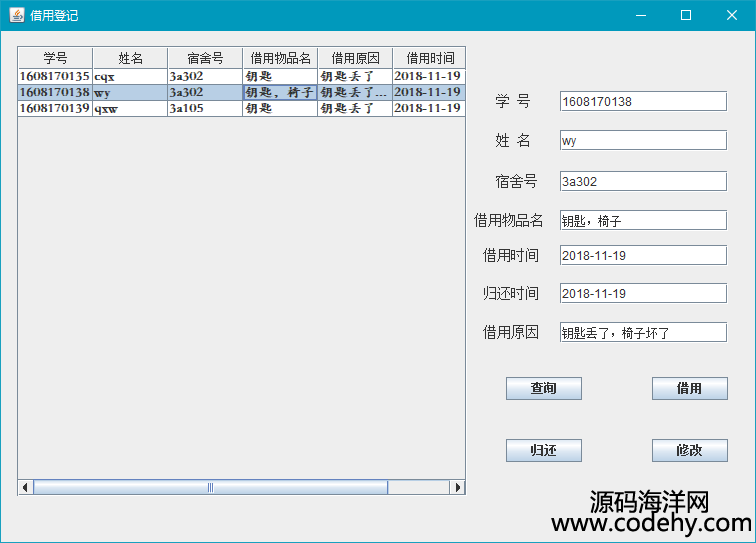756x543 pixels.
Task: Select the 3a105 dormitory cell
Action: [205, 108]
